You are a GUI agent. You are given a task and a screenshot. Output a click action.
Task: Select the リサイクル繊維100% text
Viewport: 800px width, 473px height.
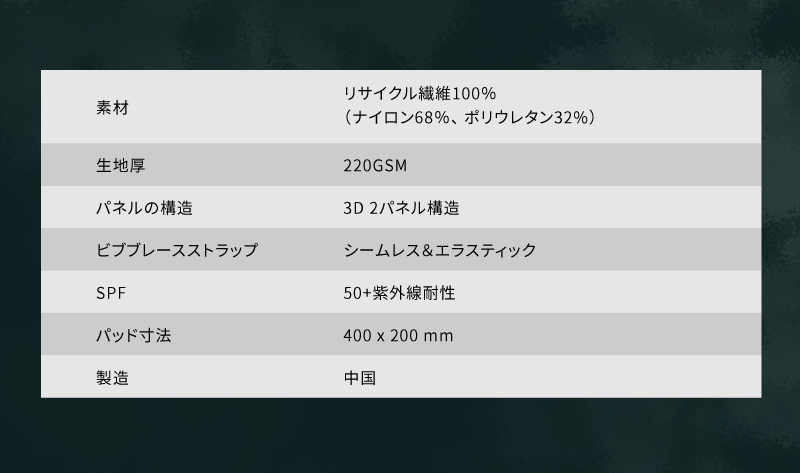tap(419, 93)
